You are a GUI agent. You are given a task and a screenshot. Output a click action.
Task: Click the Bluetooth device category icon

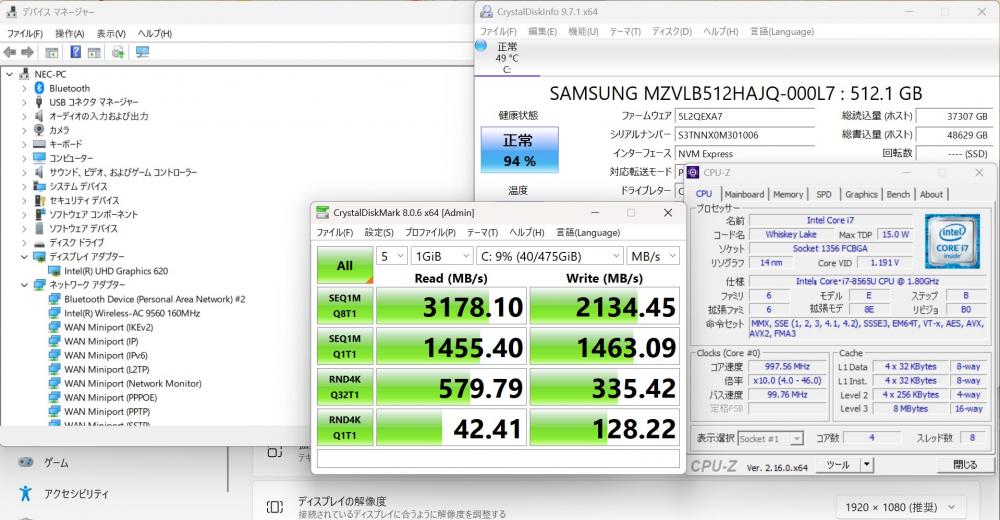click(x=39, y=88)
